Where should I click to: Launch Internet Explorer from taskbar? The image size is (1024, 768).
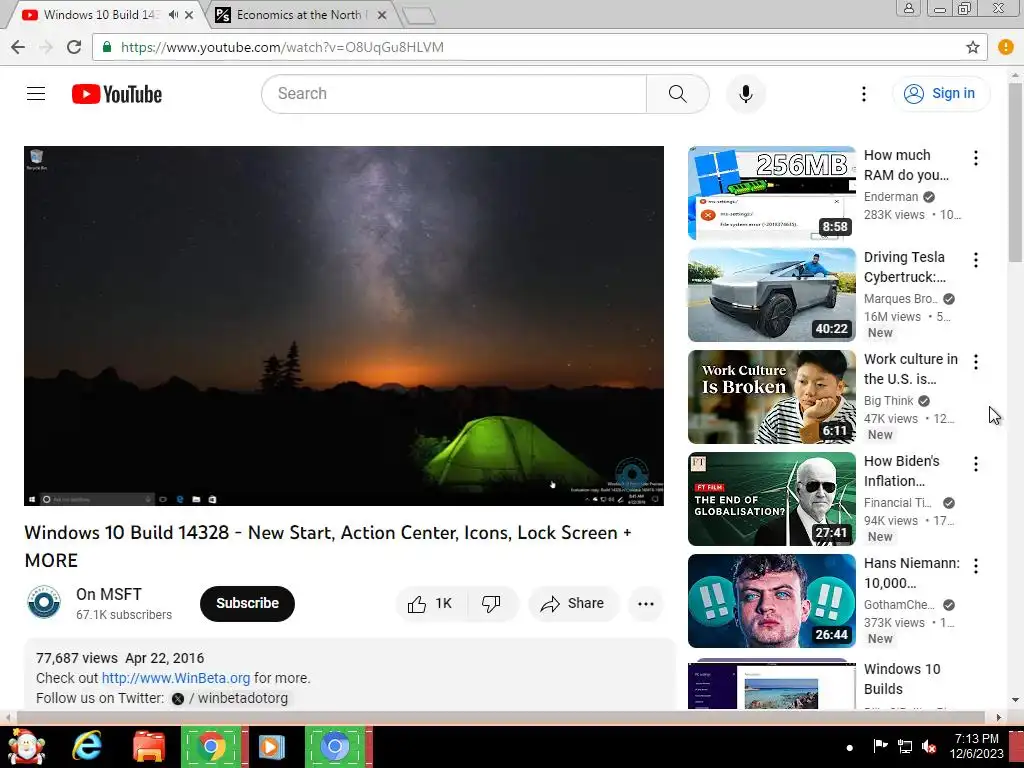pos(87,746)
